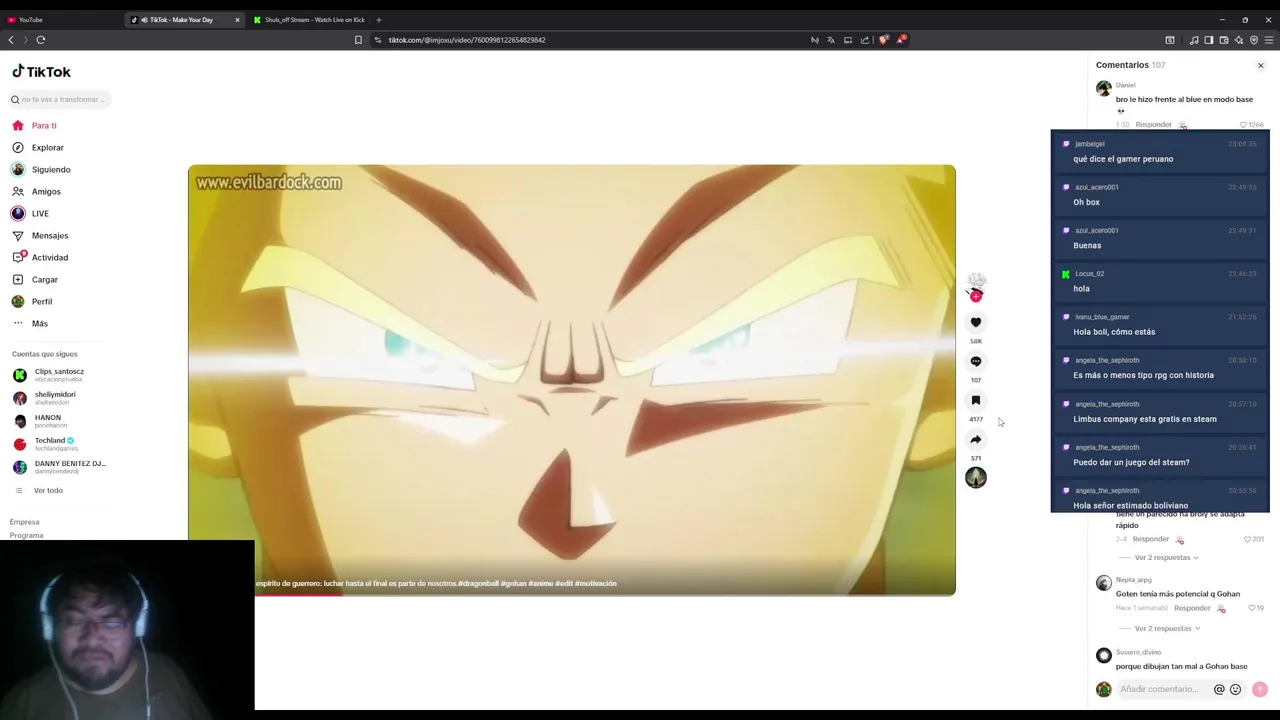
Task: Focus the TikTok search field
Action: [x=60, y=99]
